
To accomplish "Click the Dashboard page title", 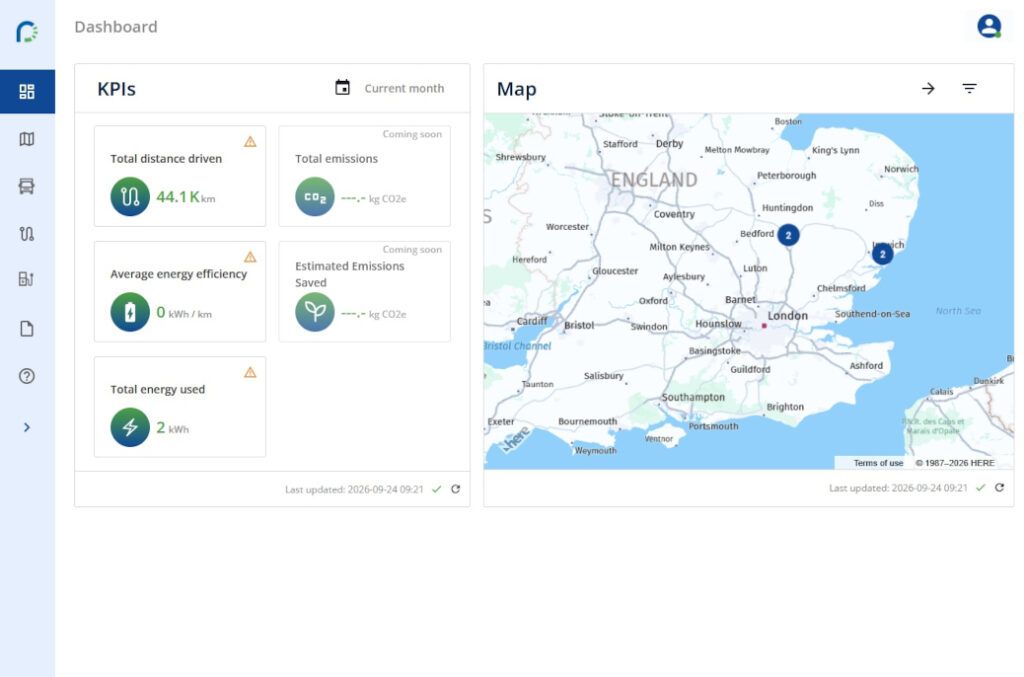I will point(116,27).
